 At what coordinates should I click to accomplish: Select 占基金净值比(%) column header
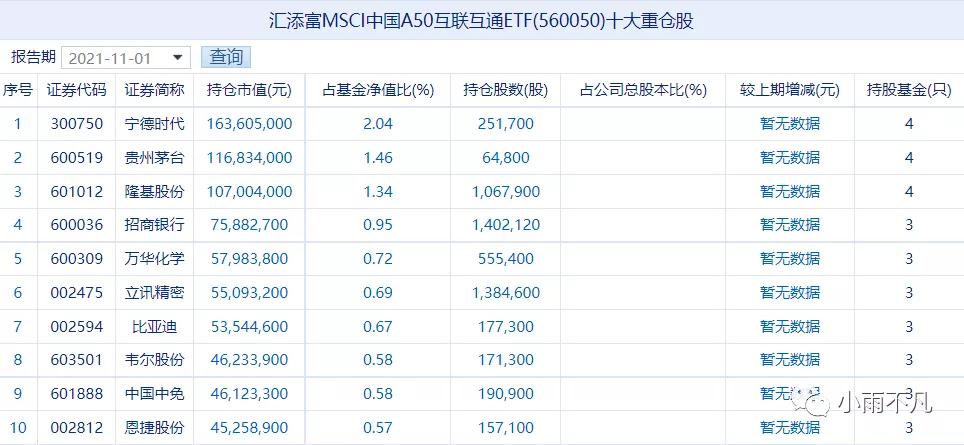pos(378,90)
